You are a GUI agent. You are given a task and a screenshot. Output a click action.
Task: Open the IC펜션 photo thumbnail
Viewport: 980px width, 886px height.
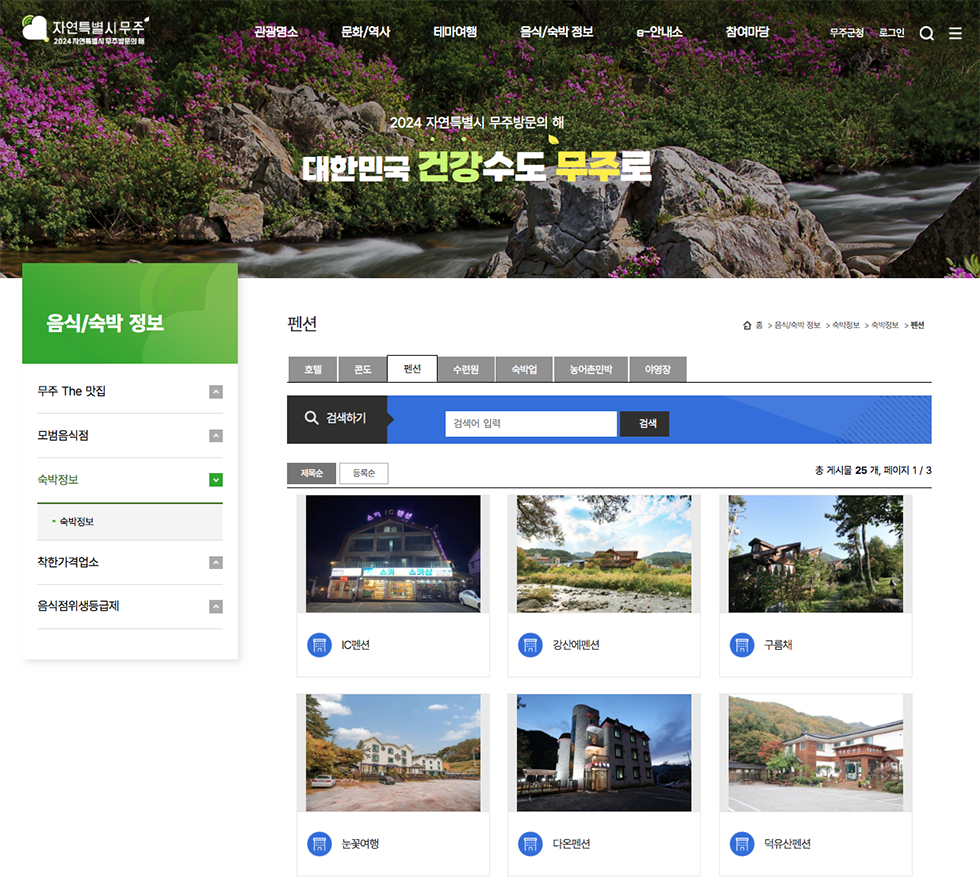pyautogui.click(x=393, y=554)
